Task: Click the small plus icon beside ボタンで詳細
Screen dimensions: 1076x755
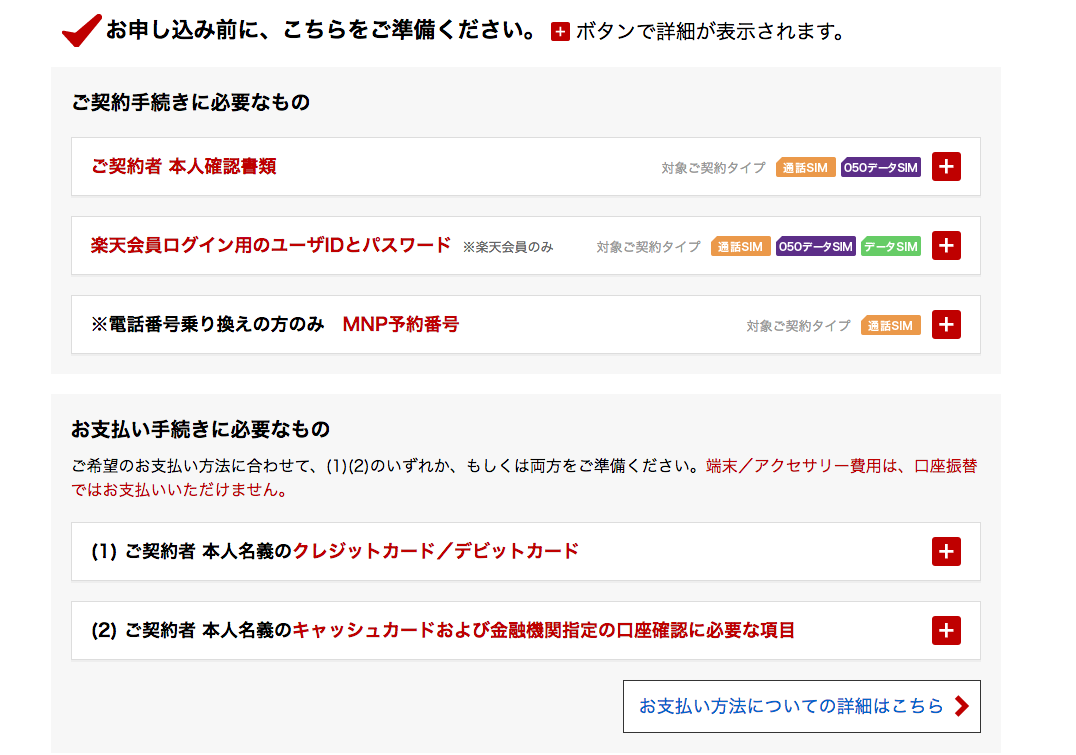Action: click(x=560, y=32)
